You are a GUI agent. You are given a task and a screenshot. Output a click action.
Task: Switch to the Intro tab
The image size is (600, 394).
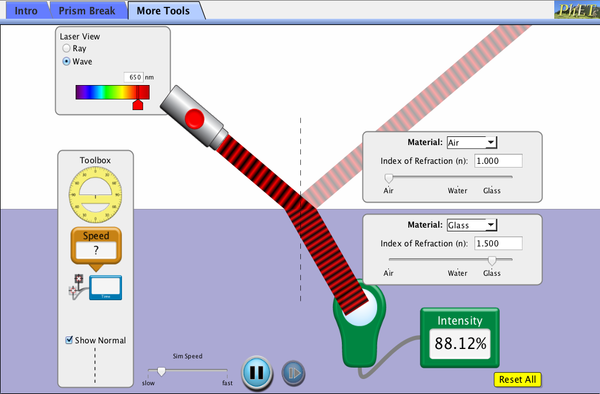26,10
